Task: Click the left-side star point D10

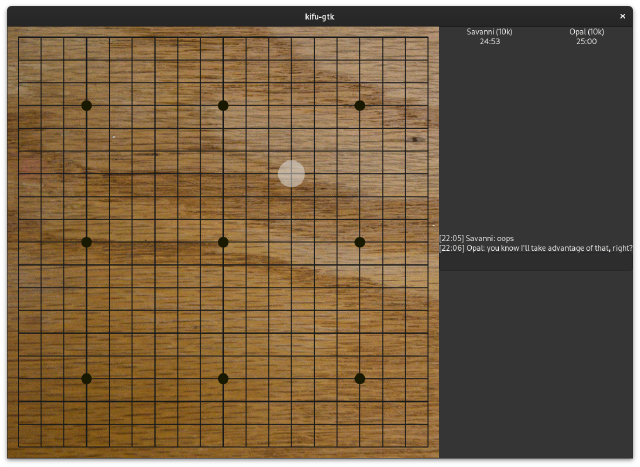Action: pos(87,242)
